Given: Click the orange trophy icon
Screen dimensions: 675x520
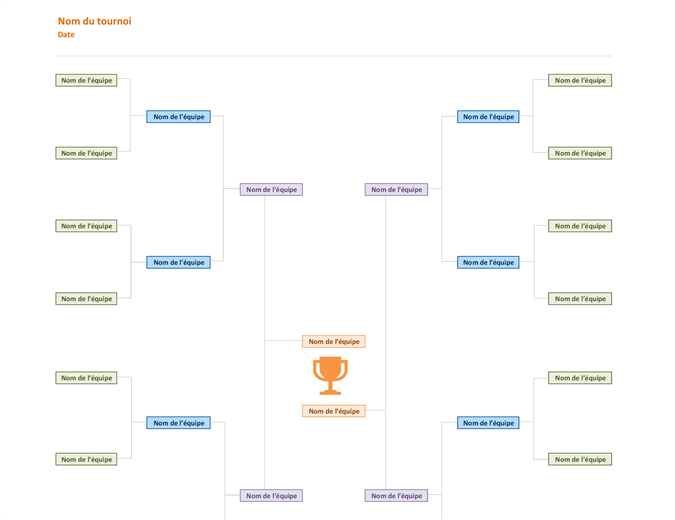Looking at the screenshot, I should (330, 375).
